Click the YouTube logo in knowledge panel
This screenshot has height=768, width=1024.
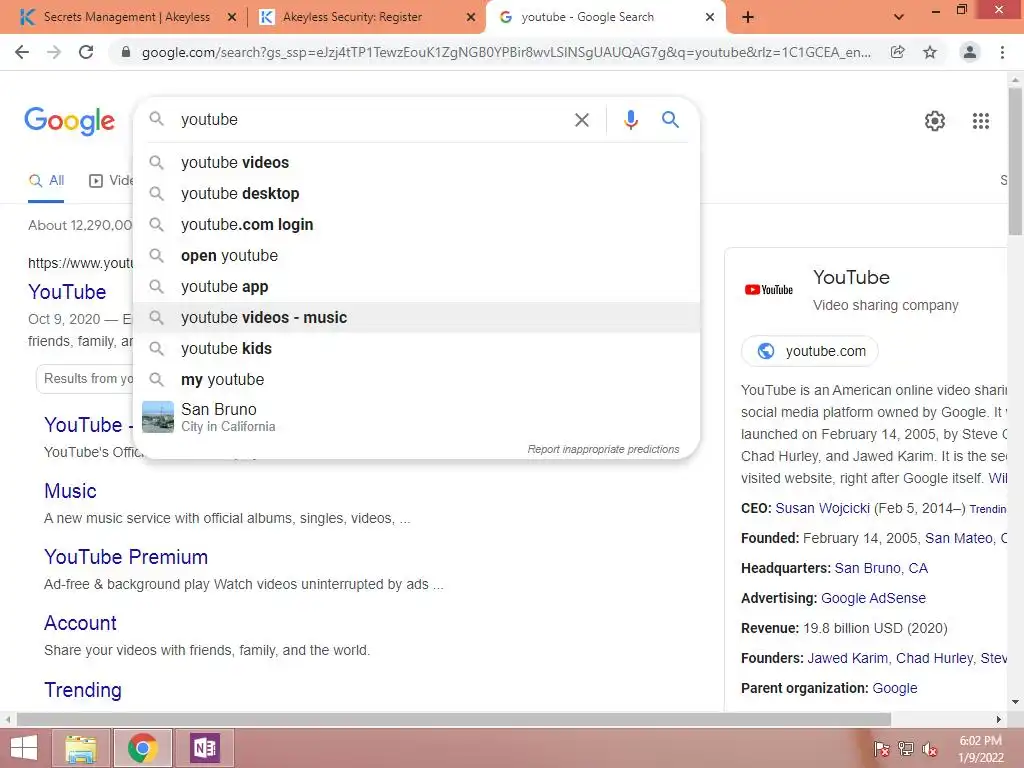(x=769, y=290)
